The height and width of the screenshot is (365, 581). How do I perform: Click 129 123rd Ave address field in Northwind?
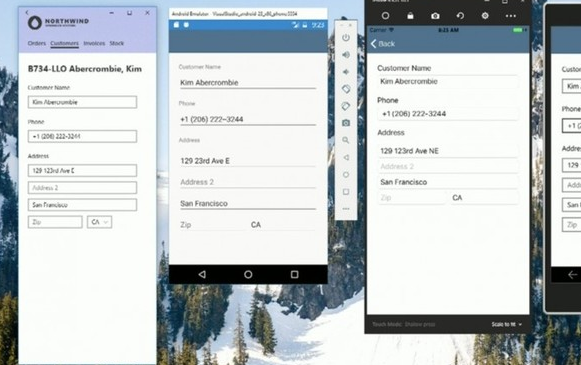pyautogui.click(x=82, y=170)
